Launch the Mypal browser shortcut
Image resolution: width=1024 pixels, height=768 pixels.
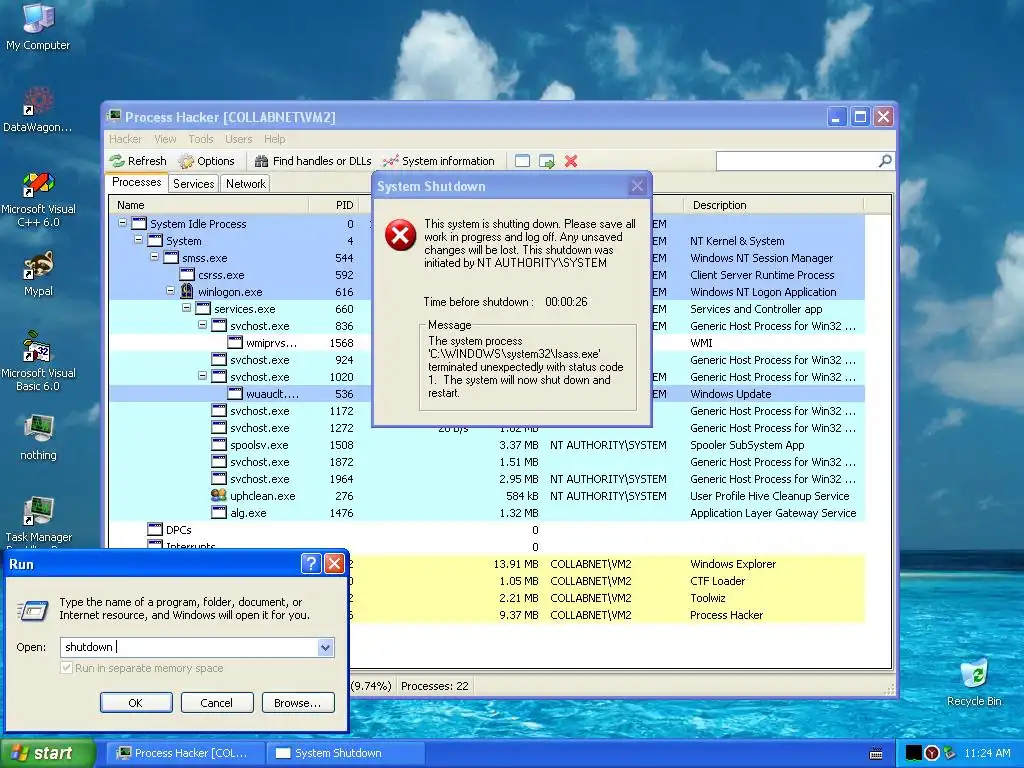[38, 273]
